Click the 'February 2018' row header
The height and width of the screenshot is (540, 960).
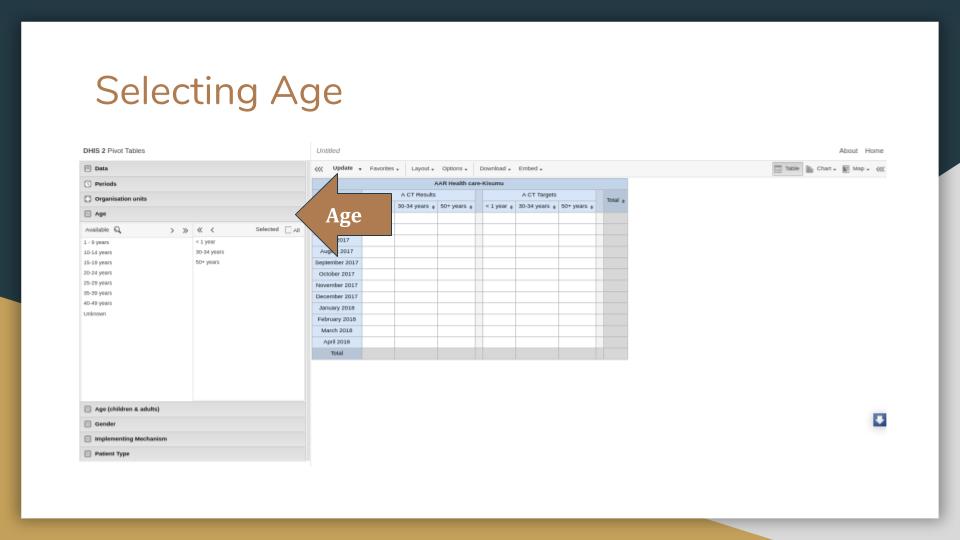(337, 320)
